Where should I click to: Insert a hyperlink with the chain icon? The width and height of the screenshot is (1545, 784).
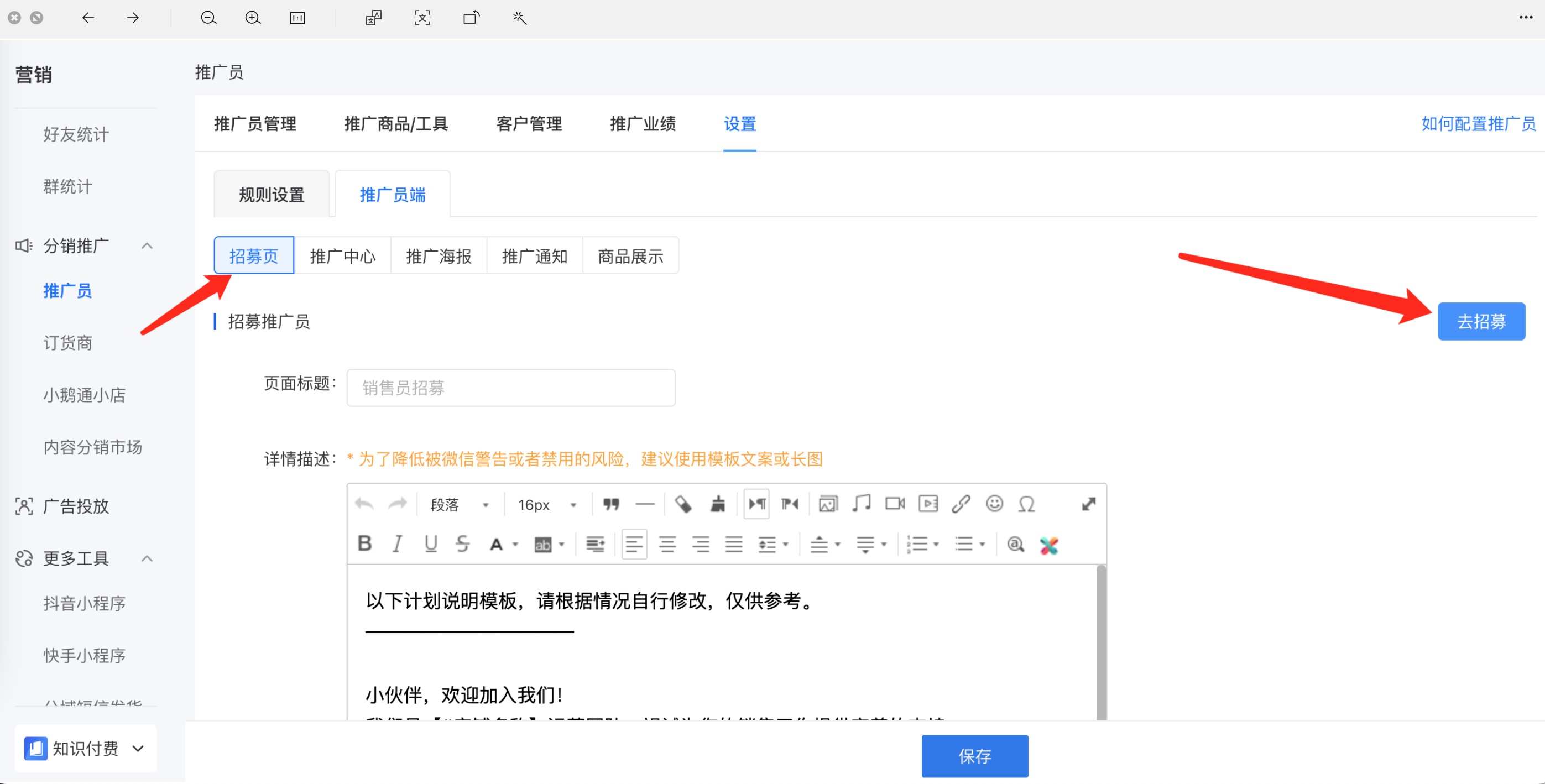961,504
